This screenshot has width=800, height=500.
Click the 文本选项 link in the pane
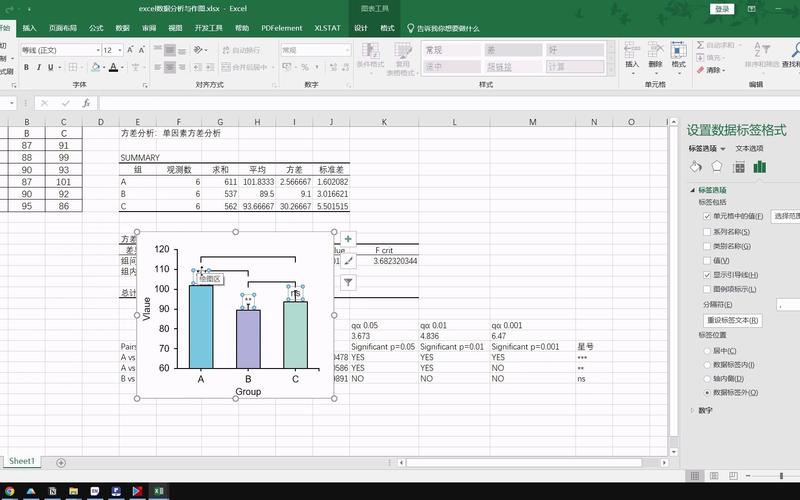[749, 148]
